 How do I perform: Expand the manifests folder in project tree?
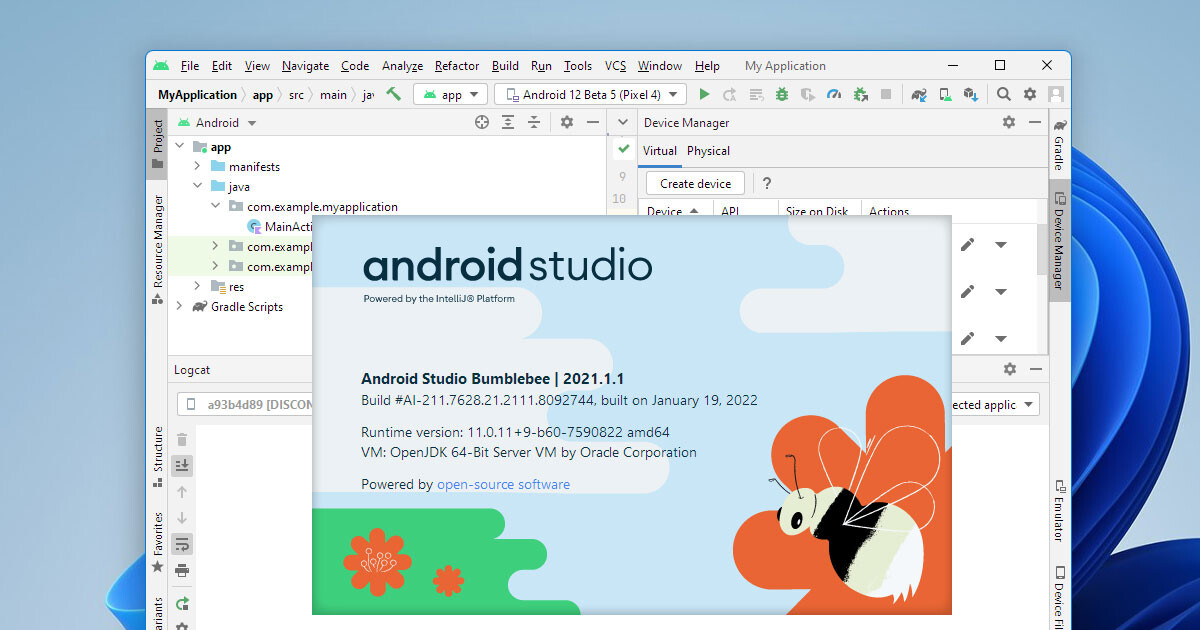click(x=197, y=167)
